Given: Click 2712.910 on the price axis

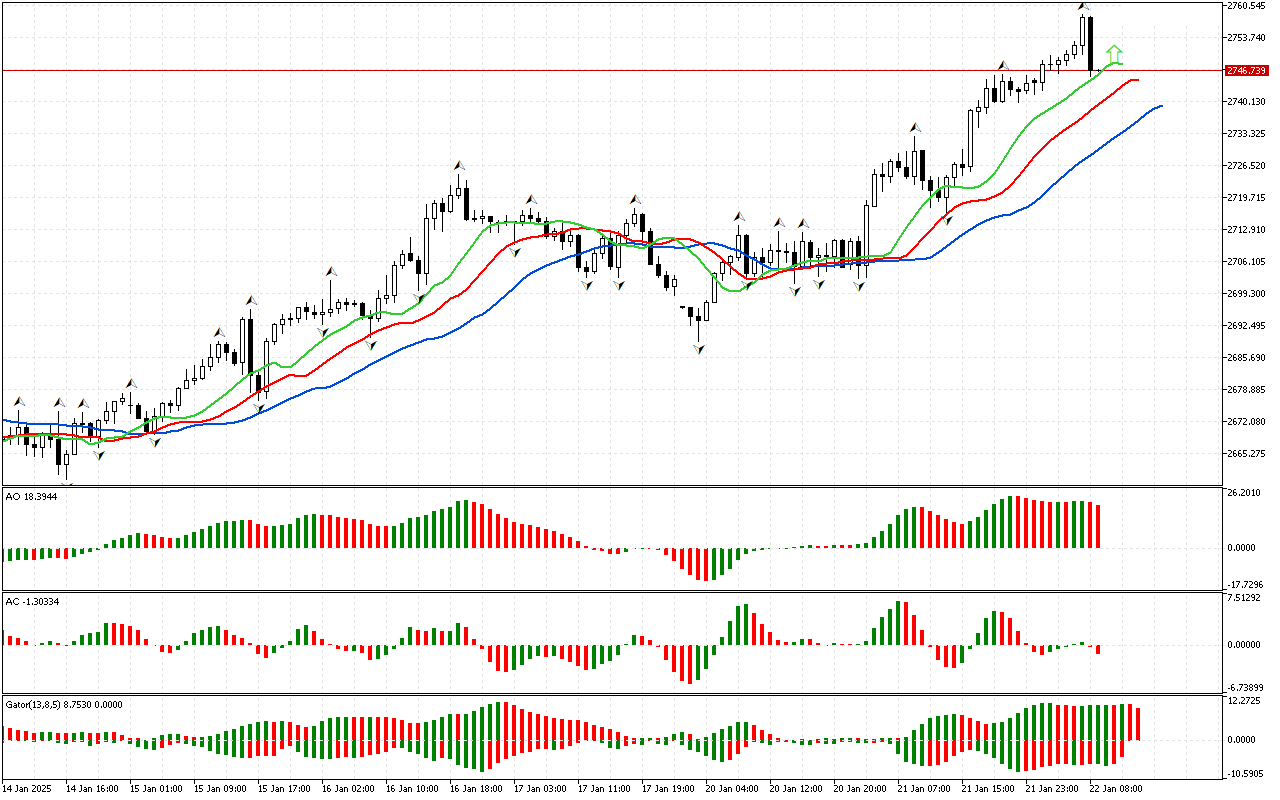Looking at the screenshot, I should point(1245,230).
